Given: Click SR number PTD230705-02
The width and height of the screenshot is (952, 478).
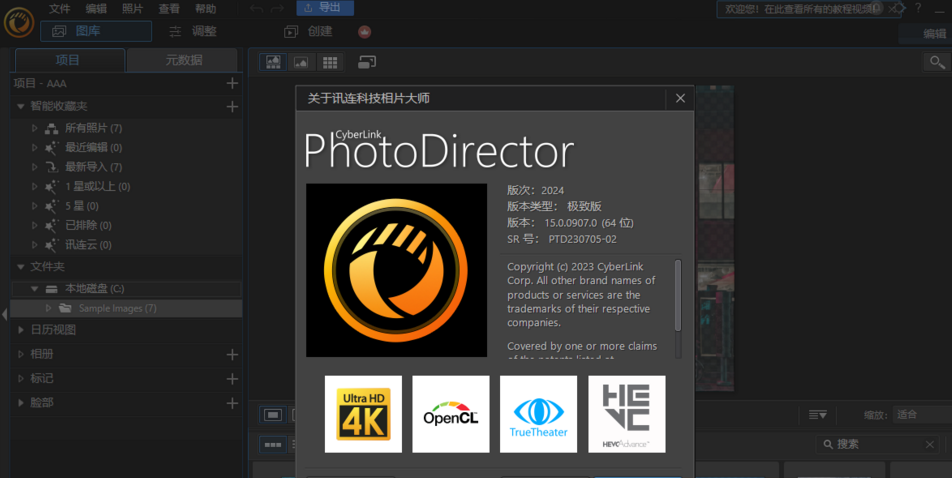Looking at the screenshot, I should pos(582,239).
